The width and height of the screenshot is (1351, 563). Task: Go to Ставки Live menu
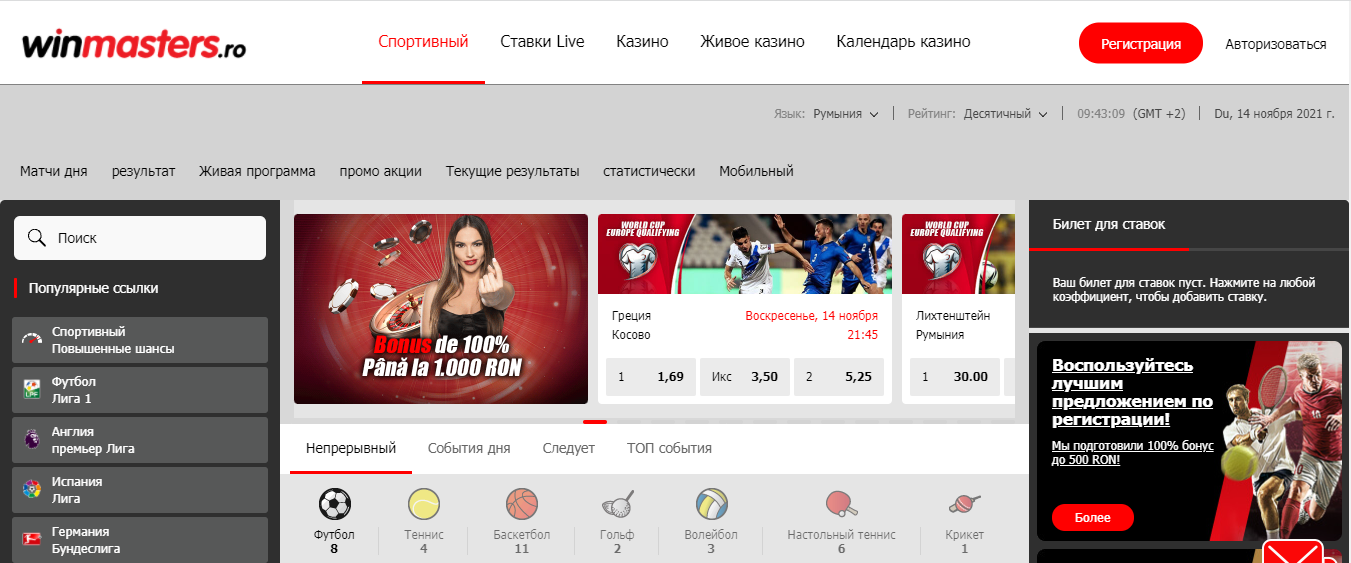coord(542,42)
